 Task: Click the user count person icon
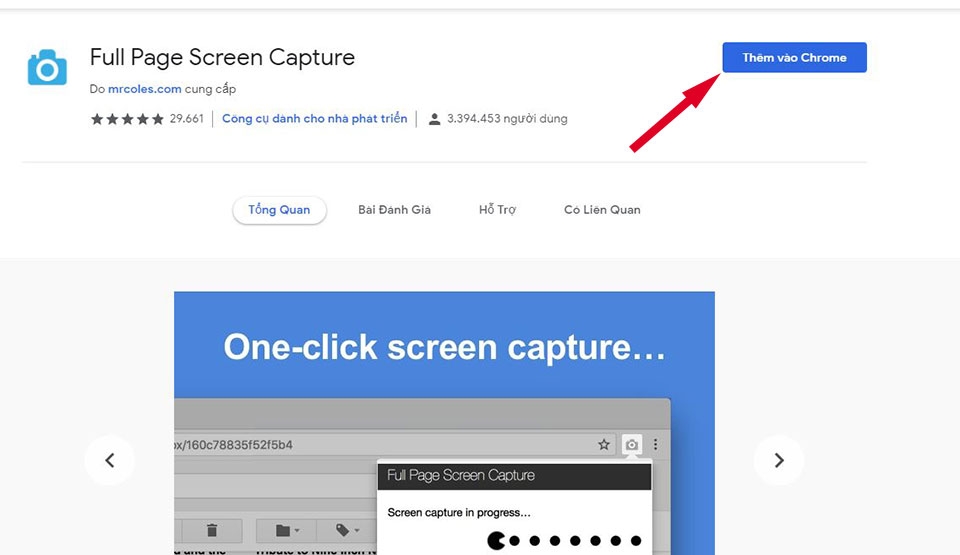click(434, 119)
